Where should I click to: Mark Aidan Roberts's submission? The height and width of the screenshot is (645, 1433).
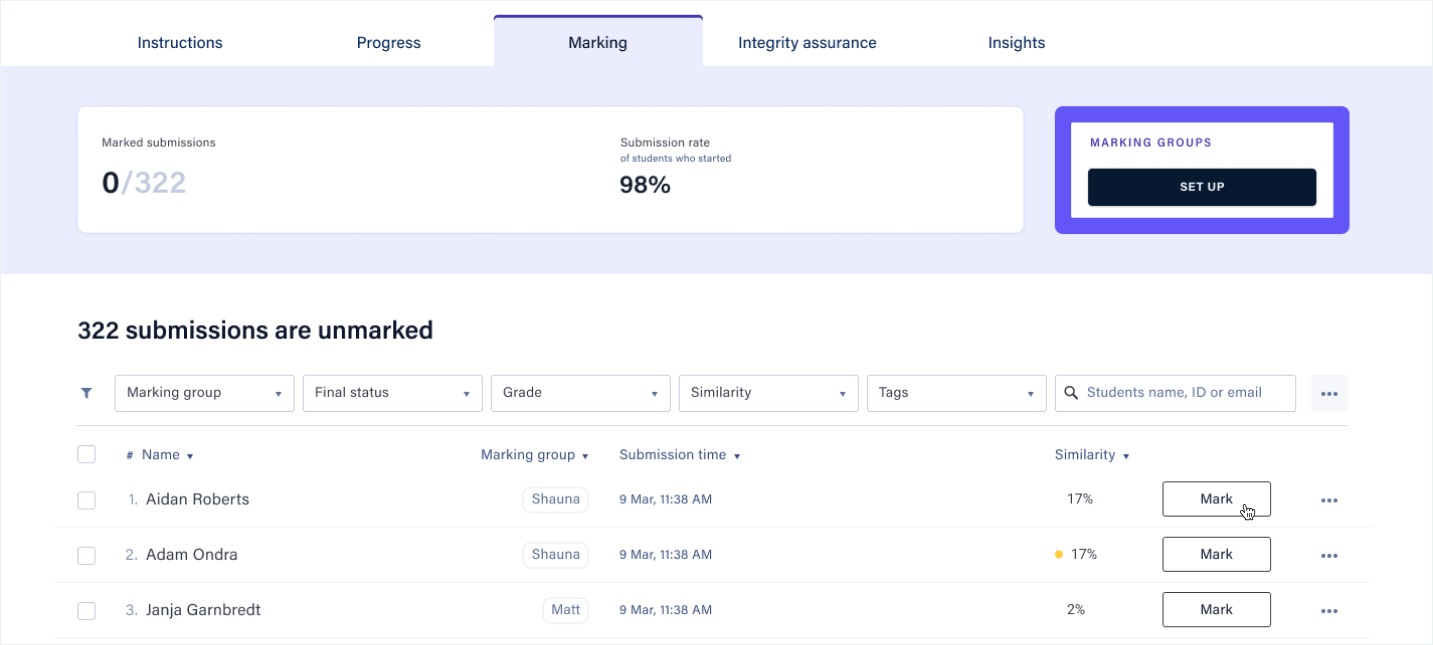1216,498
